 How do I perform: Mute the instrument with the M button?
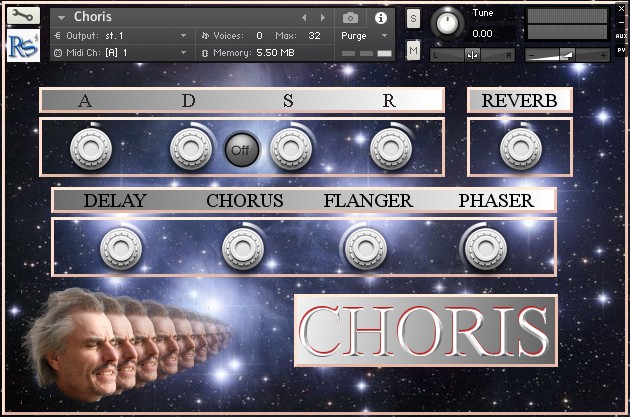[x=414, y=50]
